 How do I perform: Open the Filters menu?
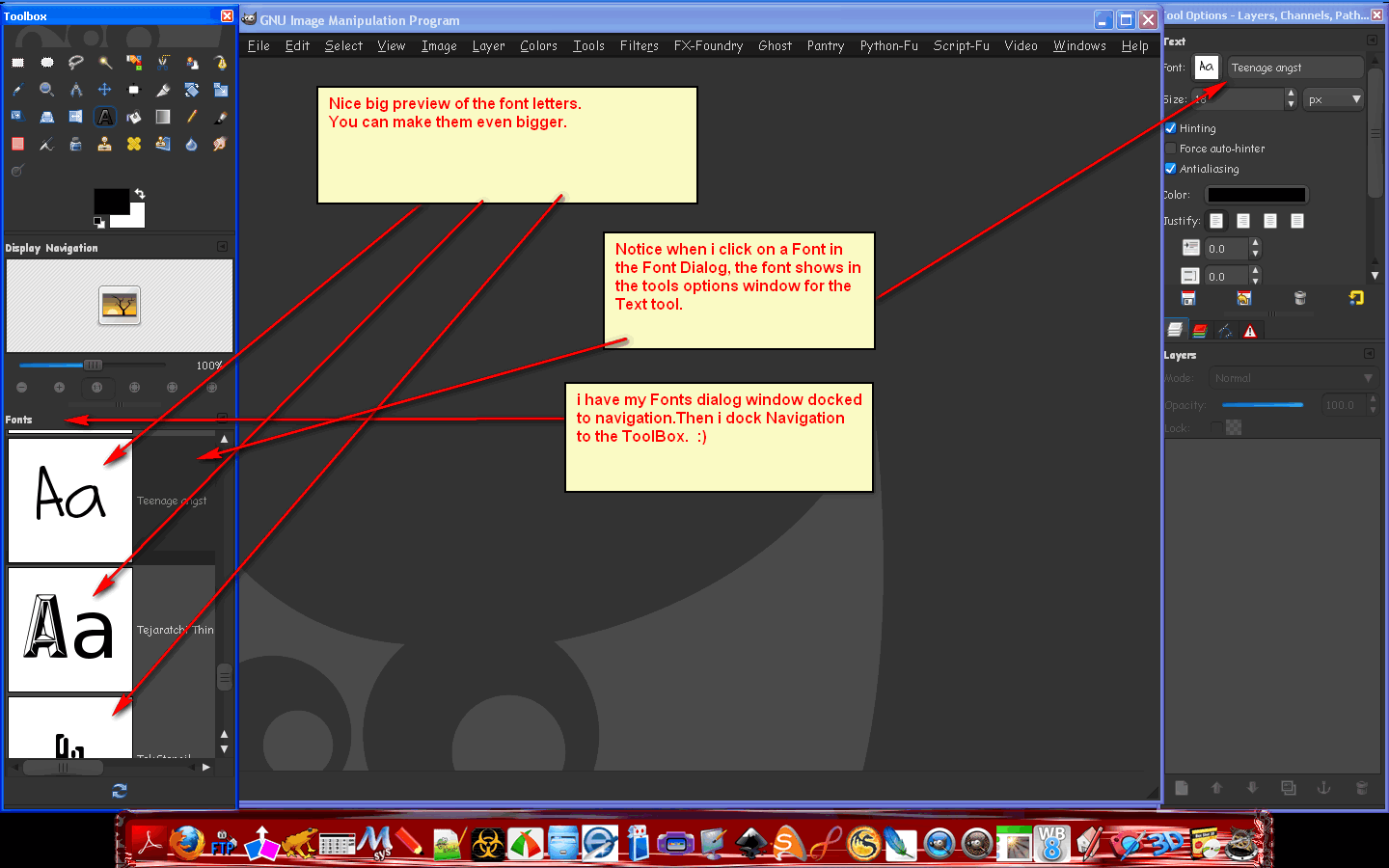coord(640,45)
